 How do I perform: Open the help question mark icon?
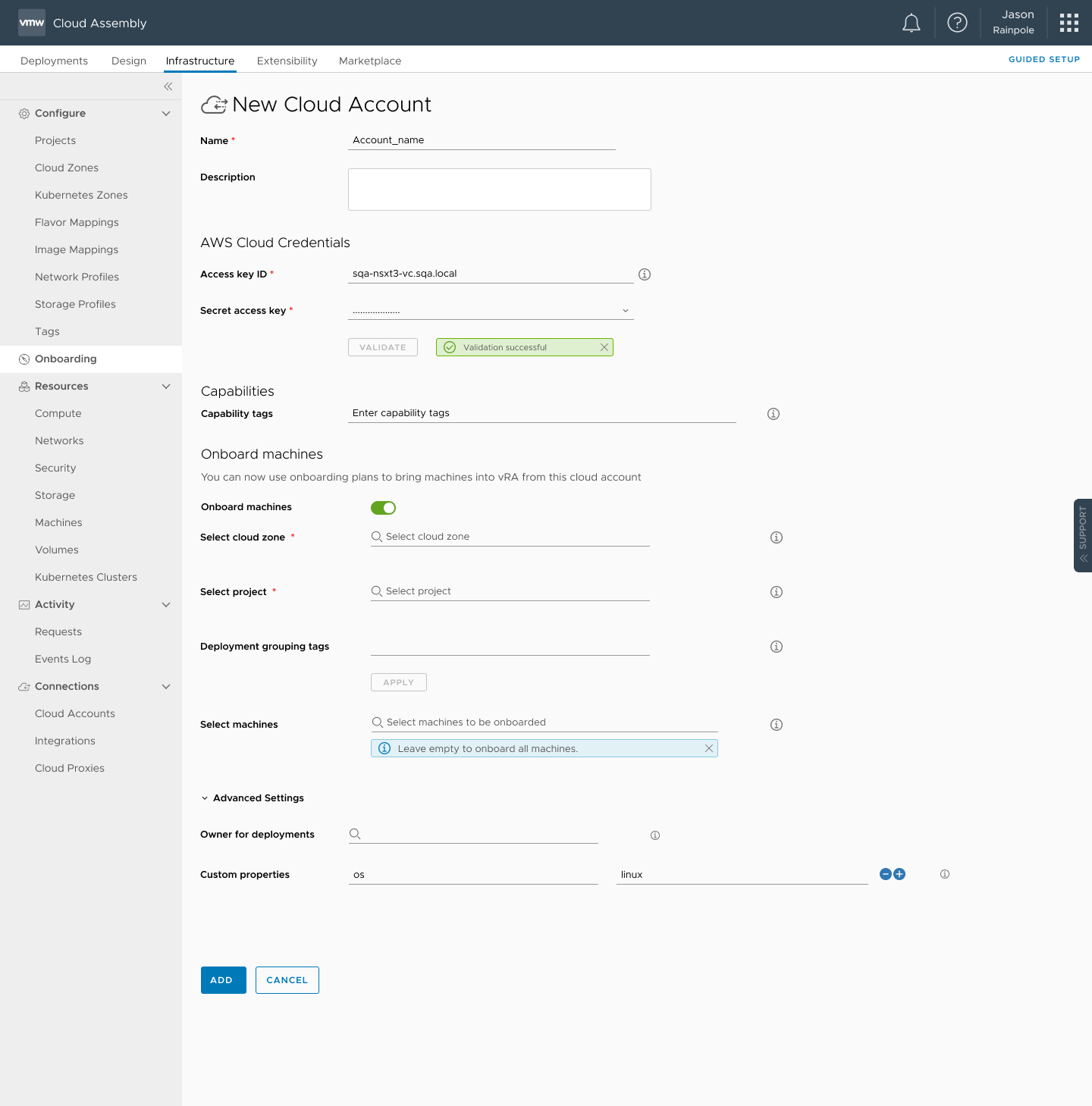[x=958, y=23]
